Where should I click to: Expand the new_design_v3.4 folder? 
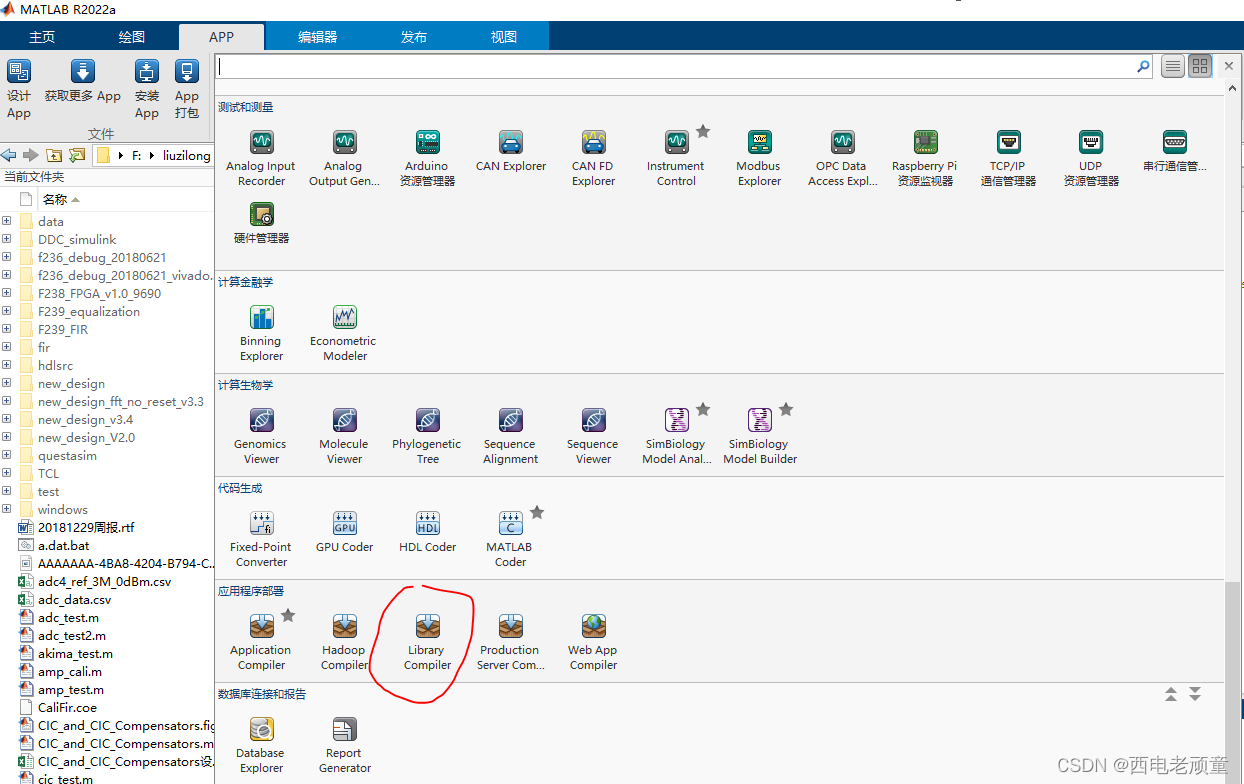(7, 419)
